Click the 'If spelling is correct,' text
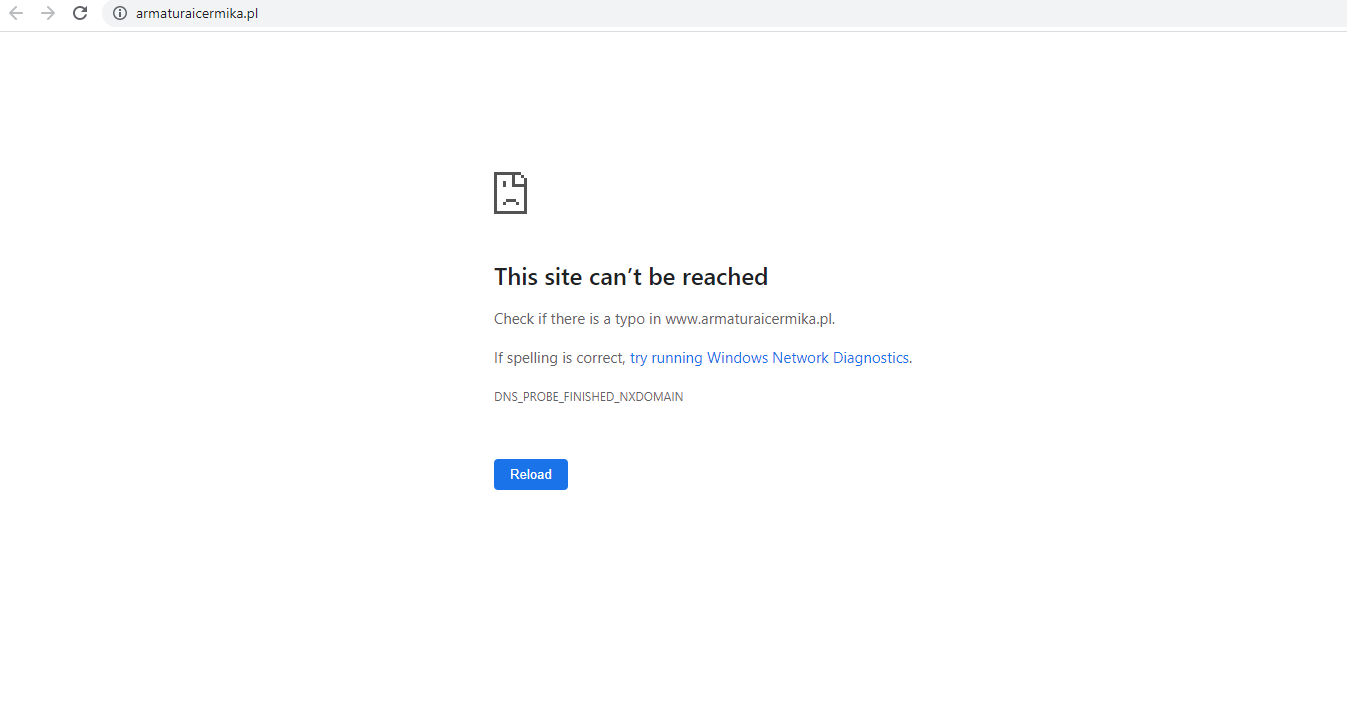 click(560, 358)
